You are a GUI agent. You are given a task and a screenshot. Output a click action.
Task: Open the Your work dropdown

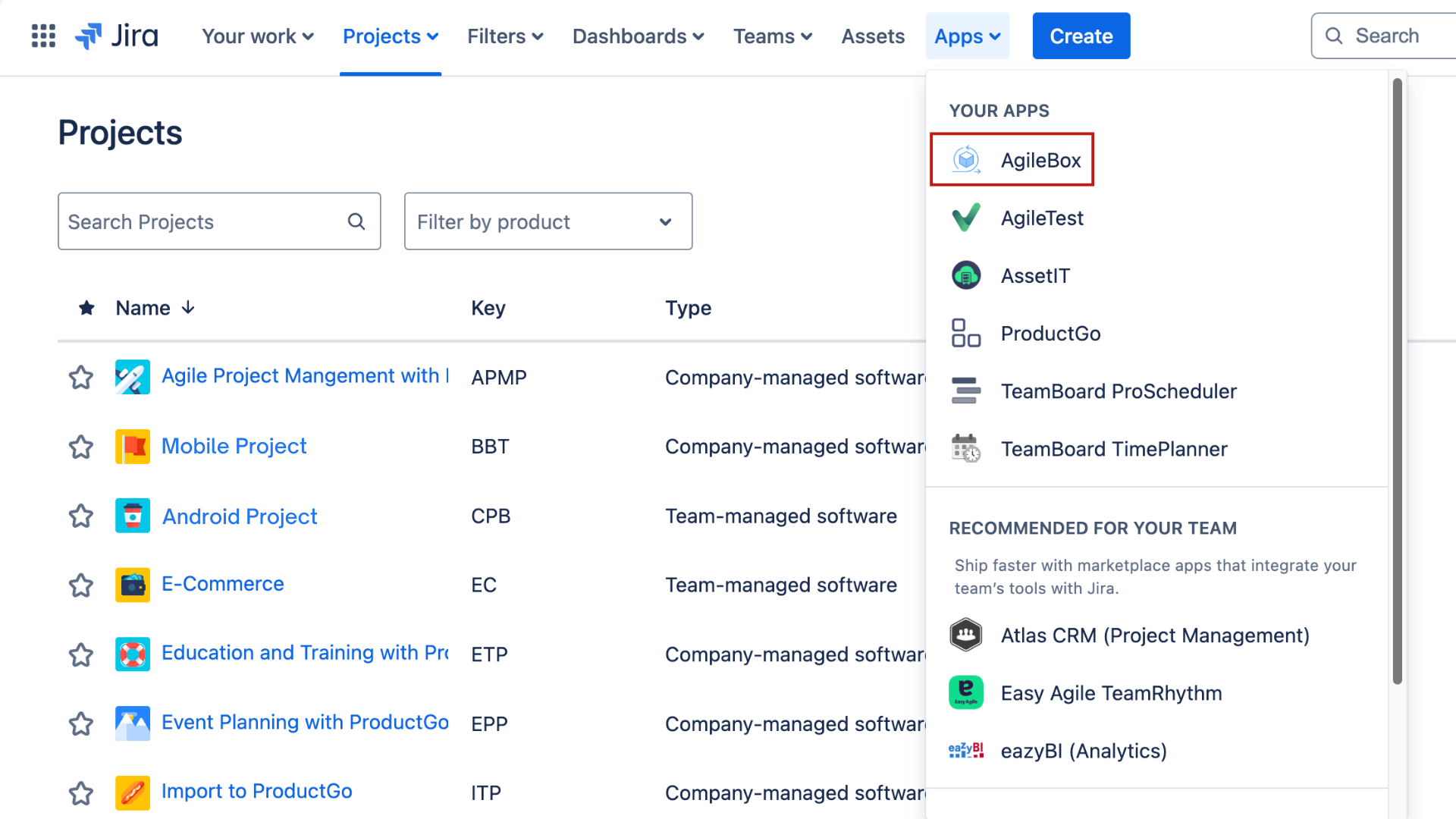point(257,36)
